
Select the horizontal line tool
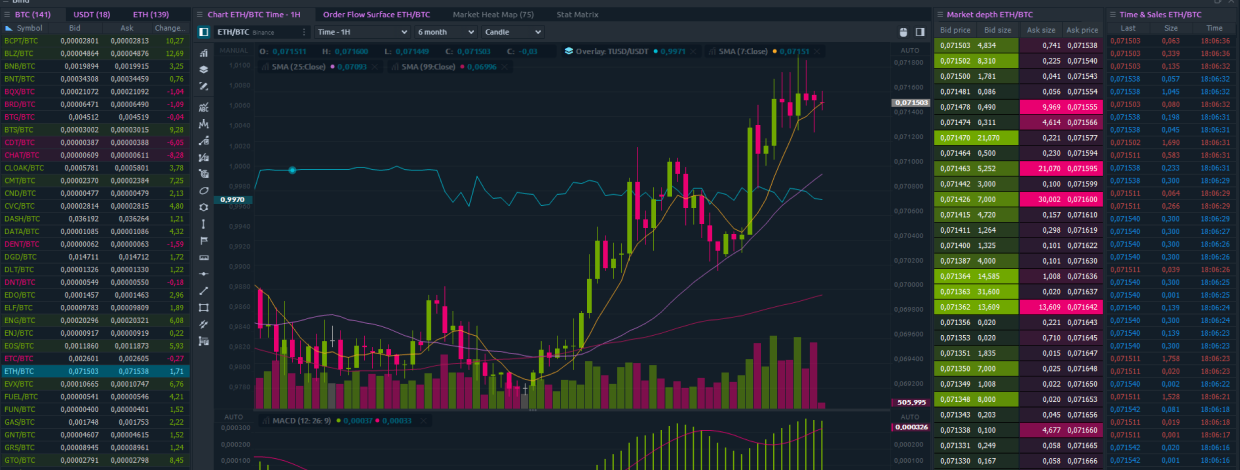[204, 274]
